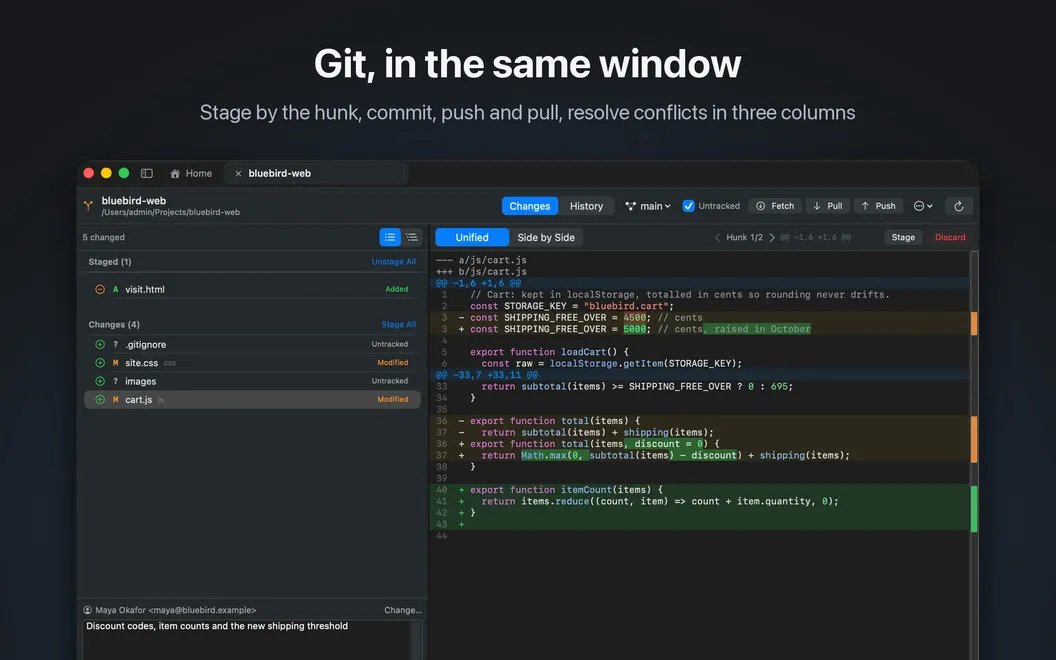
Task: Open the main branch dropdown
Action: tap(648, 206)
